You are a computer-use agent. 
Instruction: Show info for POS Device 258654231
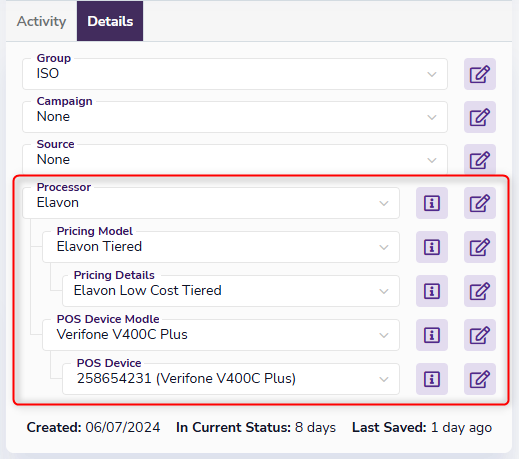coord(432,379)
